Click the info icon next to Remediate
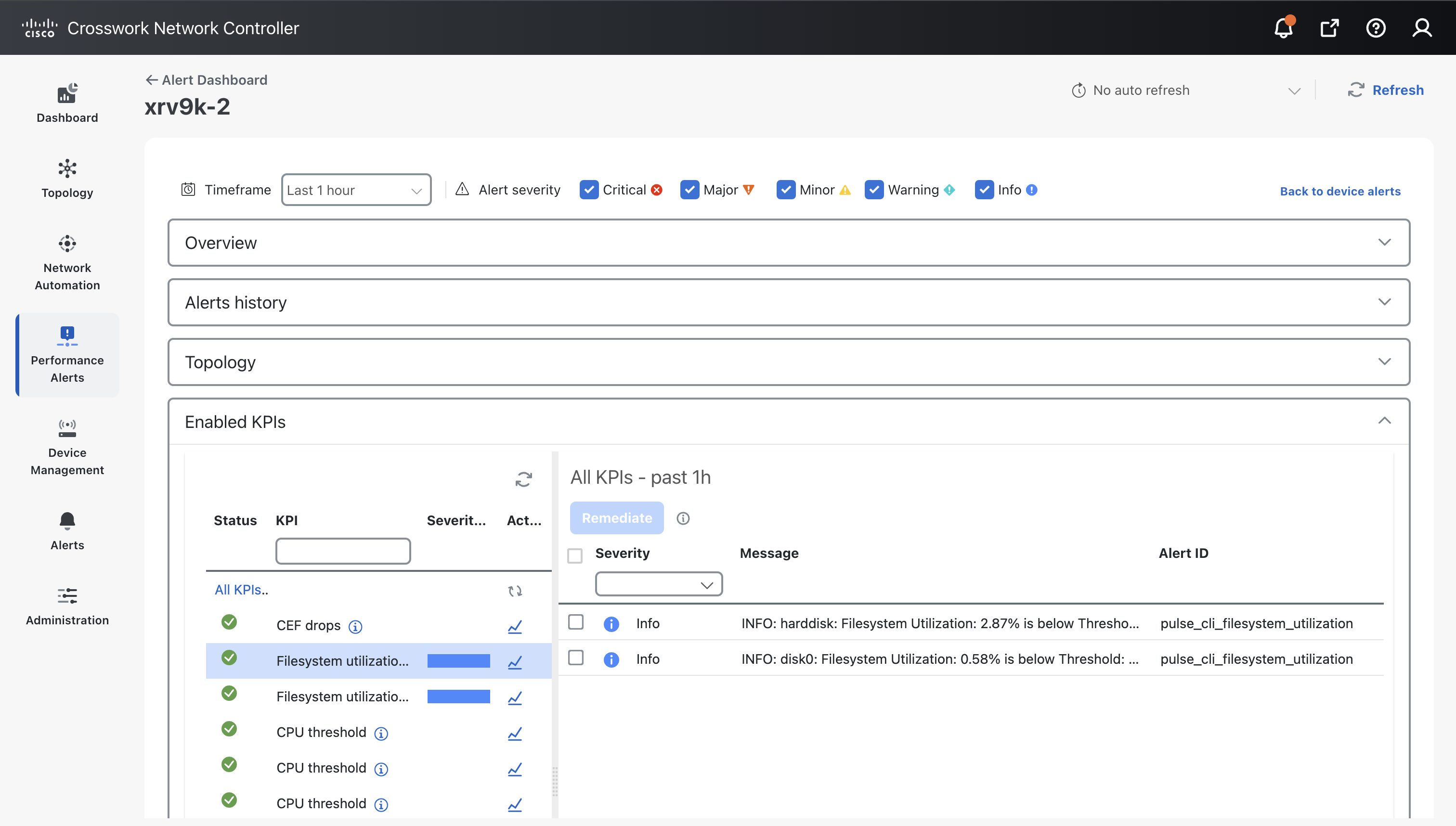This screenshot has height=826, width=1456. pos(683,518)
